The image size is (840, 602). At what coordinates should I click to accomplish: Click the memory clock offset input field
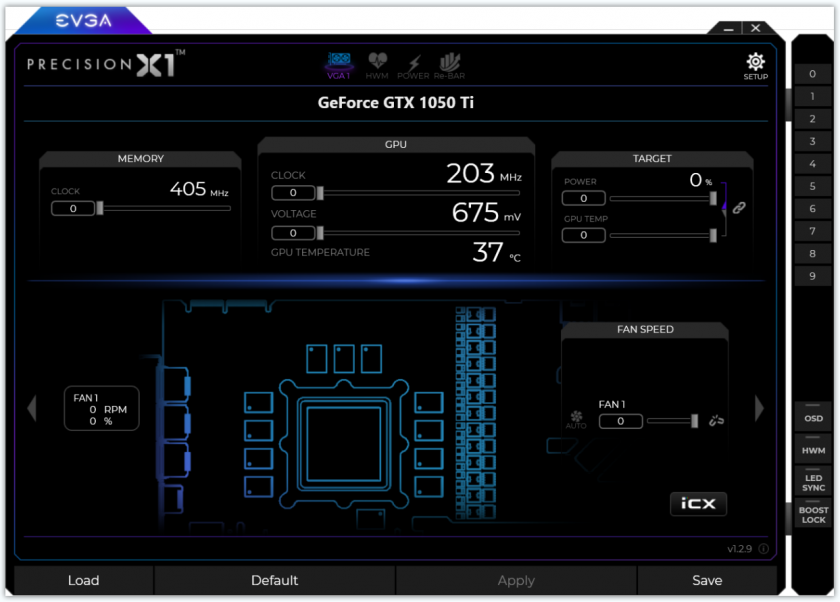(x=73, y=208)
